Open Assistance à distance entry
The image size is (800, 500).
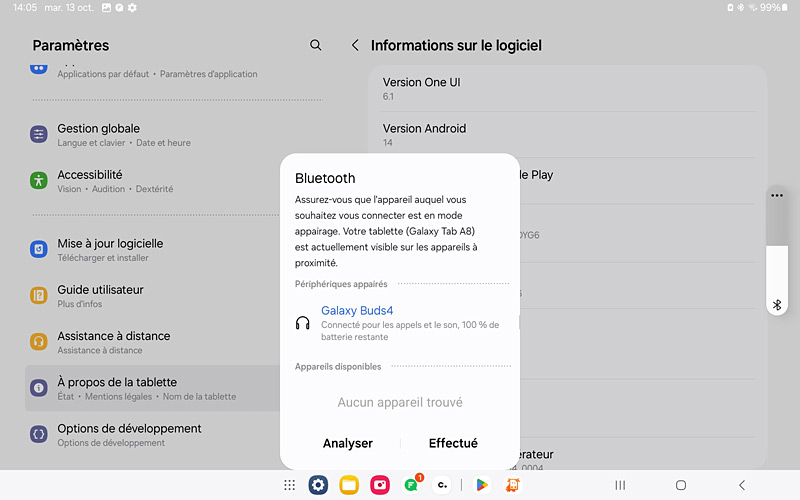153,342
